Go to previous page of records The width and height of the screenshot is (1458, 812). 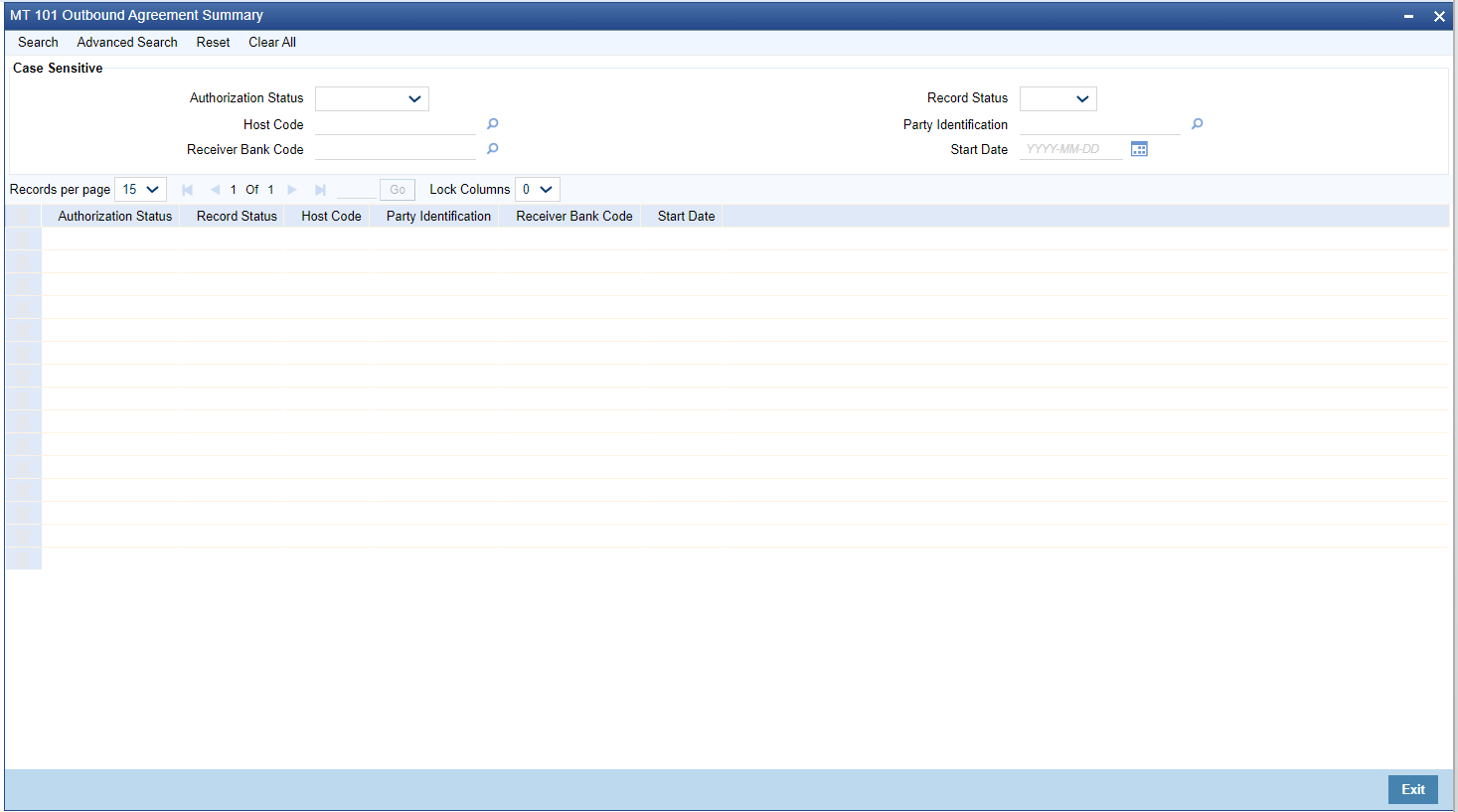point(215,190)
